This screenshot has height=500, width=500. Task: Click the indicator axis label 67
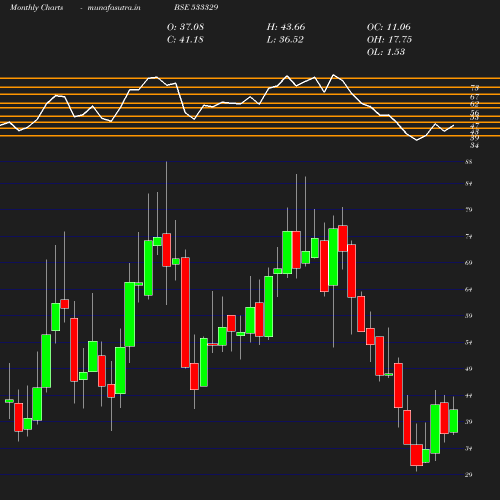point(474,97)
